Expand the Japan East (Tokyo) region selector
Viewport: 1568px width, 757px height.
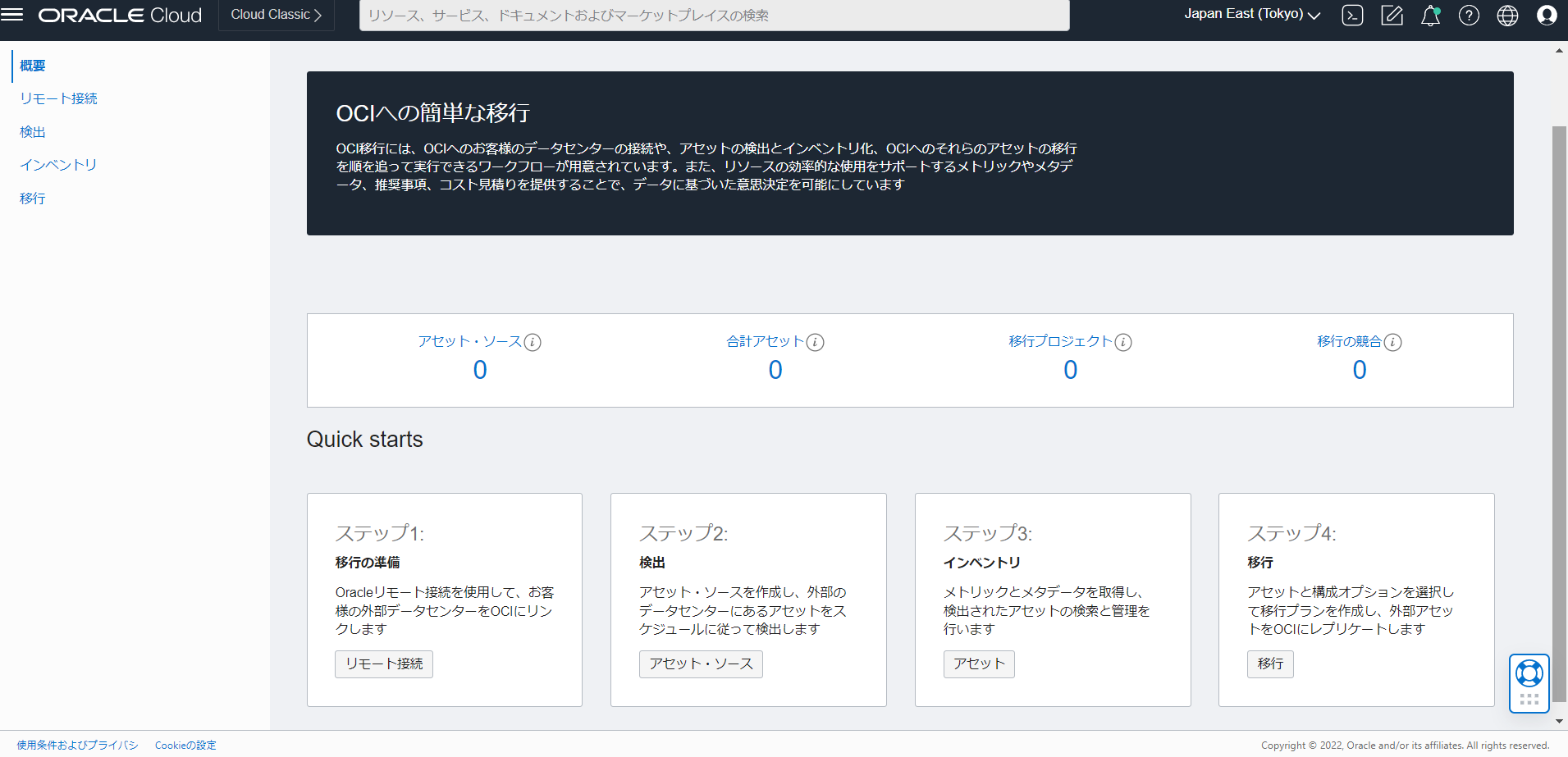(x=1252, y=15)
